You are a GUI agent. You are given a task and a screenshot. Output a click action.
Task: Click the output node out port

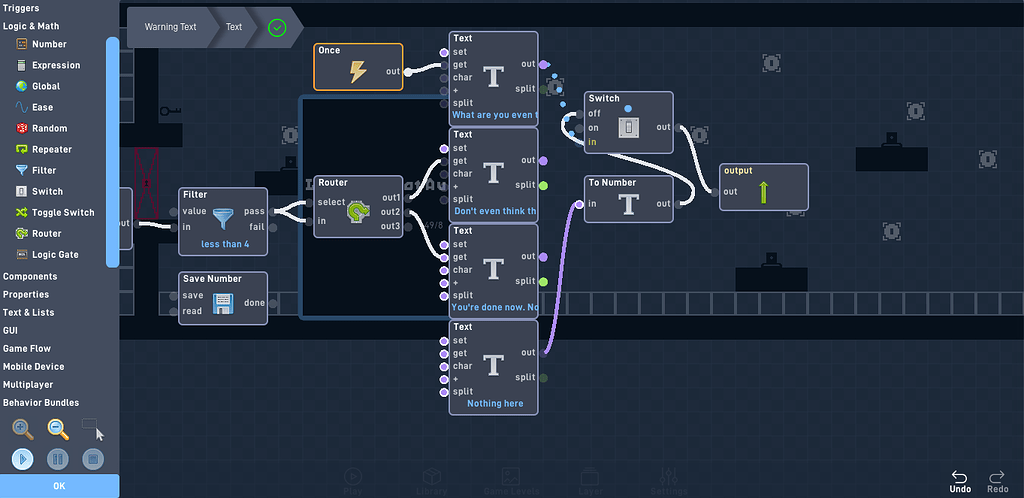click(715, 192)
